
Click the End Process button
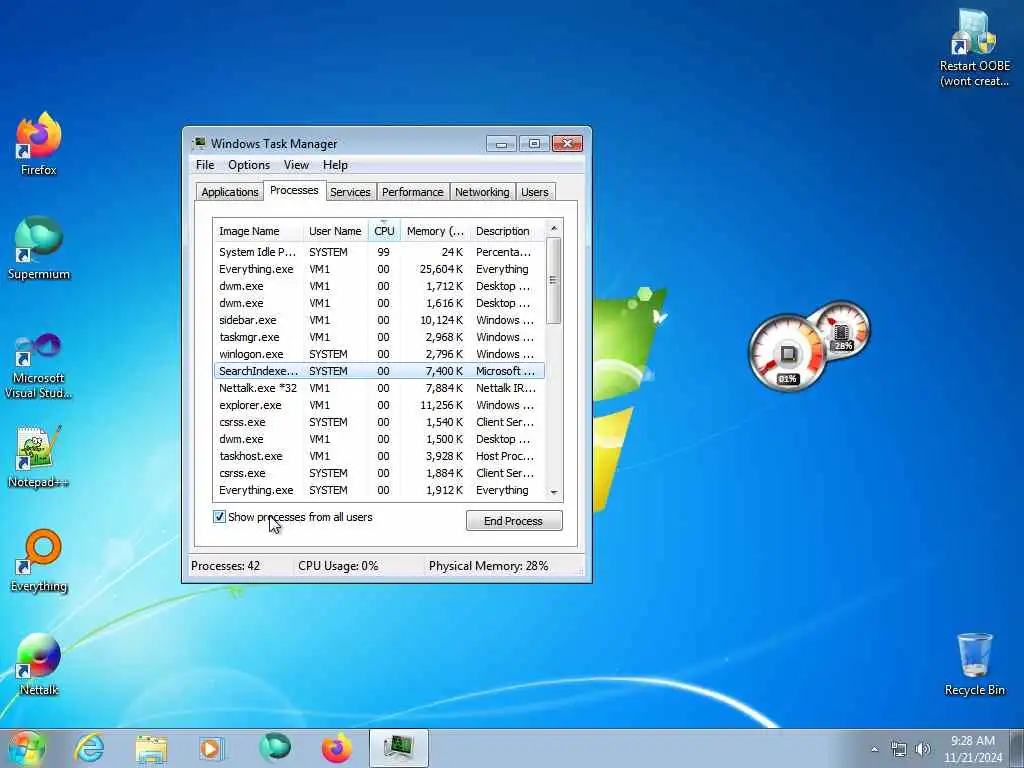coord(514,520)
